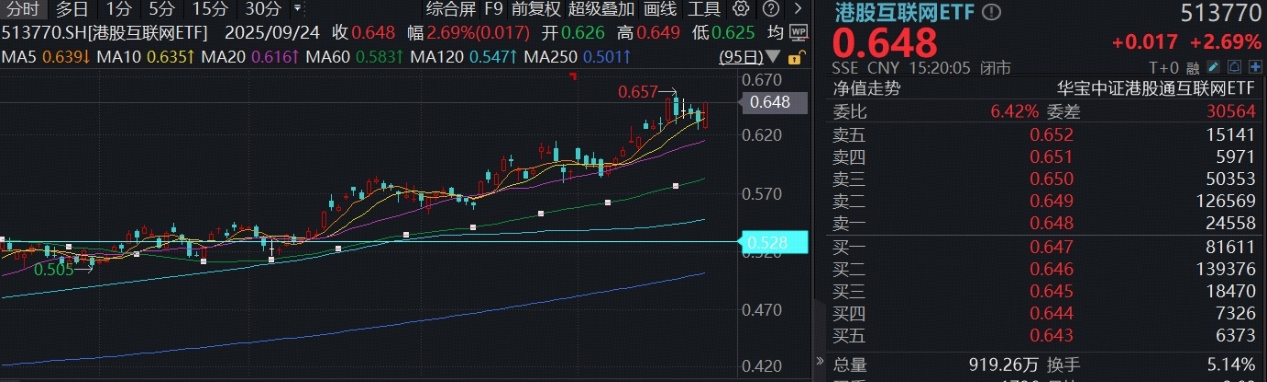Toggle 超级叠加 overlay option

click(x=601, y=9)
